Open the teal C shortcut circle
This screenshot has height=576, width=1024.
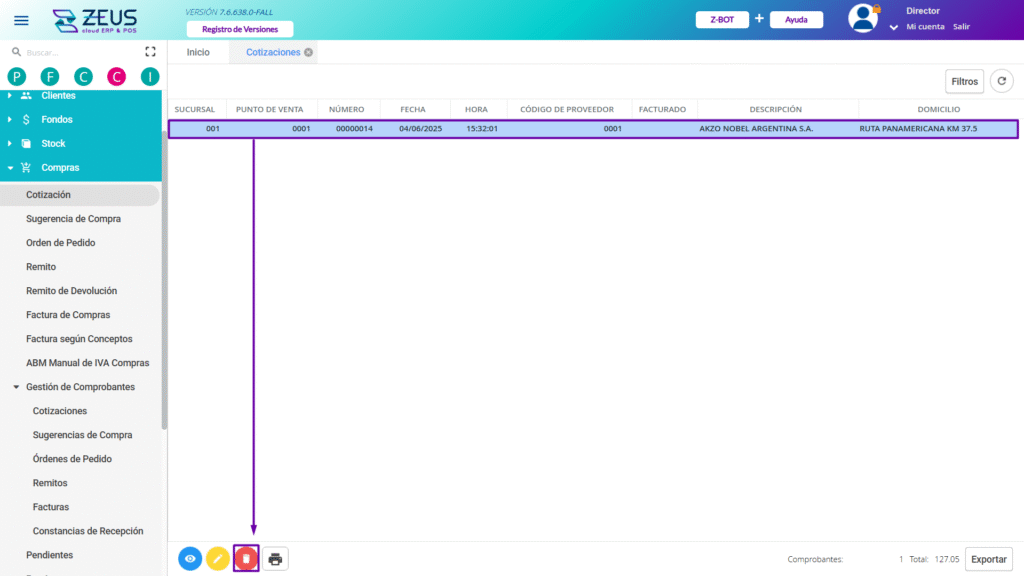click(83, 77)
